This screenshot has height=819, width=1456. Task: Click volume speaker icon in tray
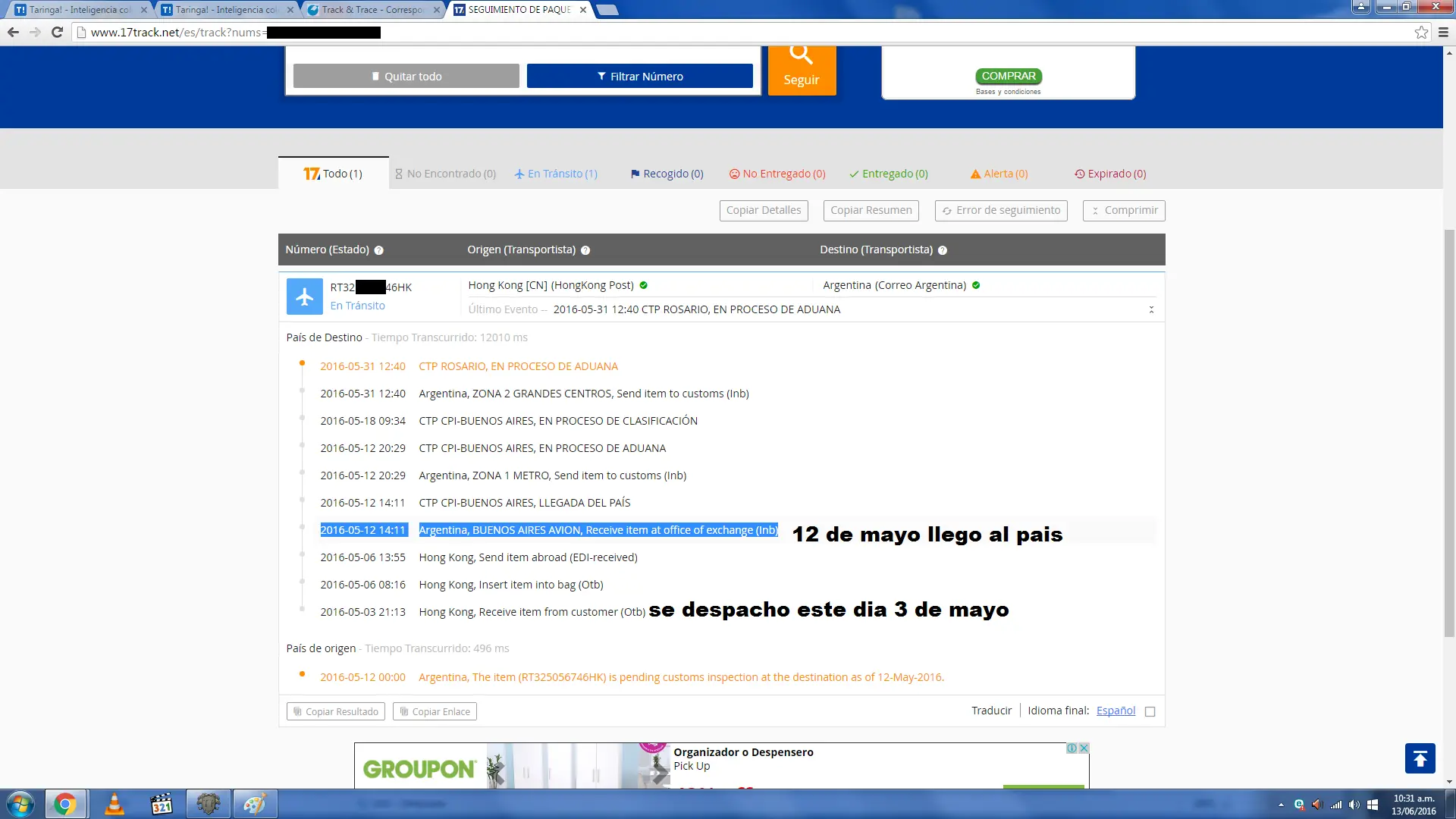tap(1354, 805)
